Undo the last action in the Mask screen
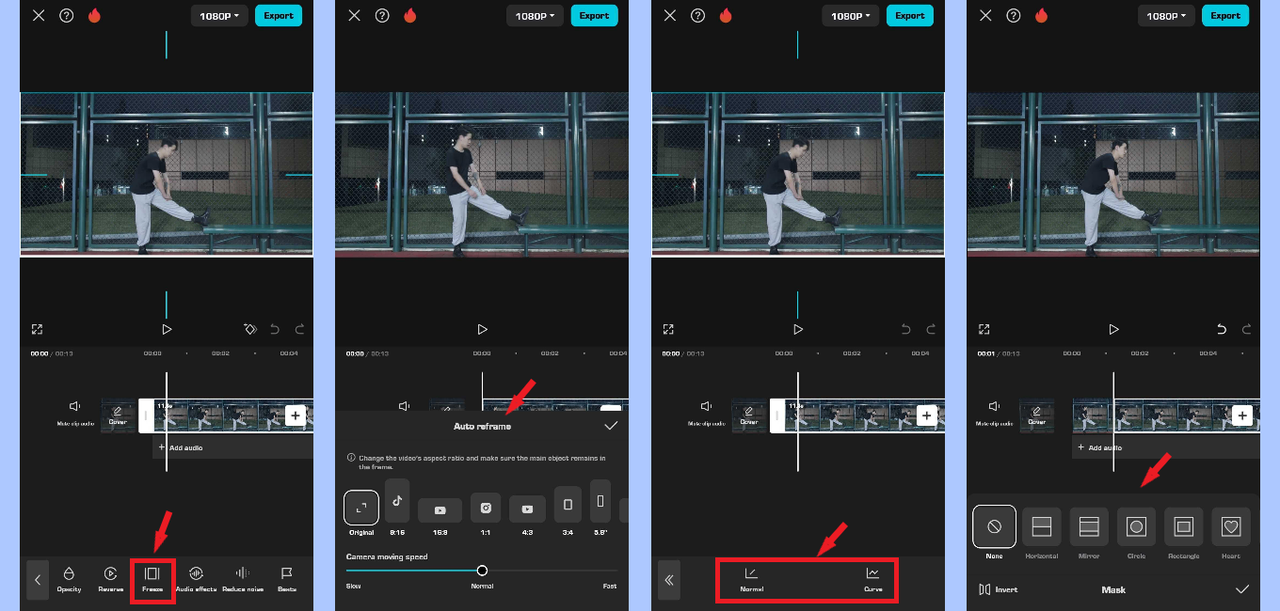The image size is (1280, 611). (1221, 329)
